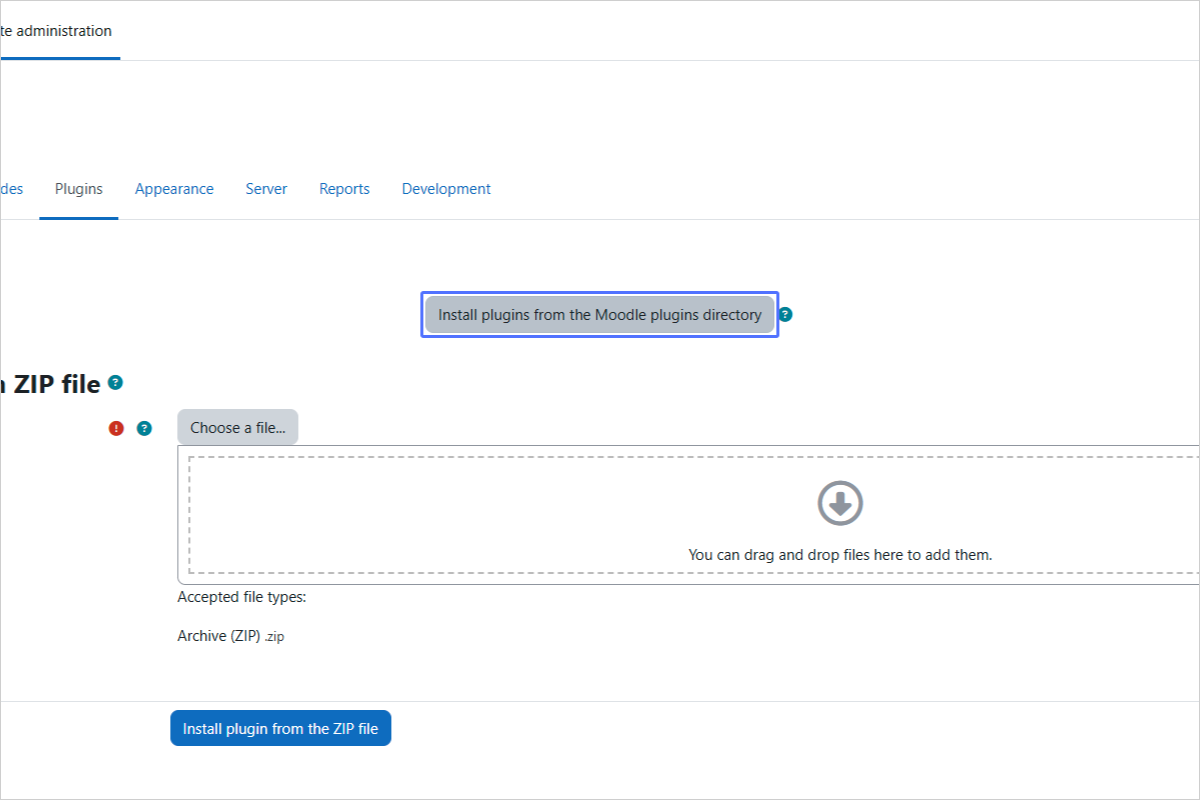Switch to the Server tab

[x=266, y=189]
